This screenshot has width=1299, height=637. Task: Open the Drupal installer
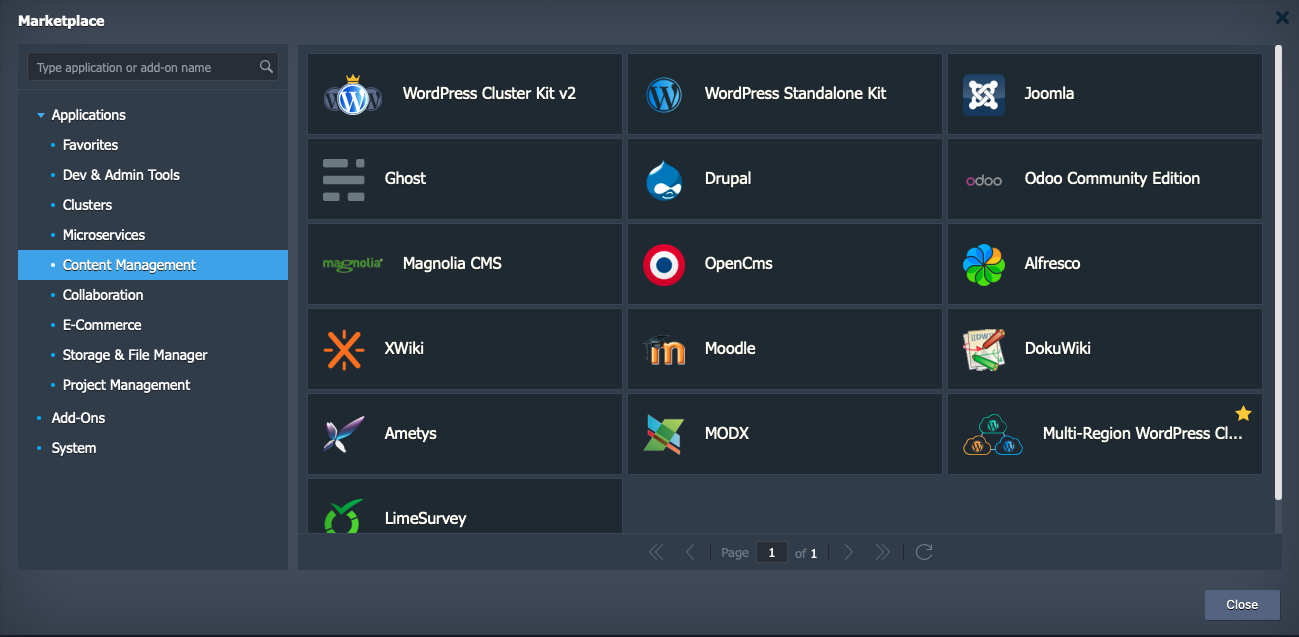pos(784,178)
